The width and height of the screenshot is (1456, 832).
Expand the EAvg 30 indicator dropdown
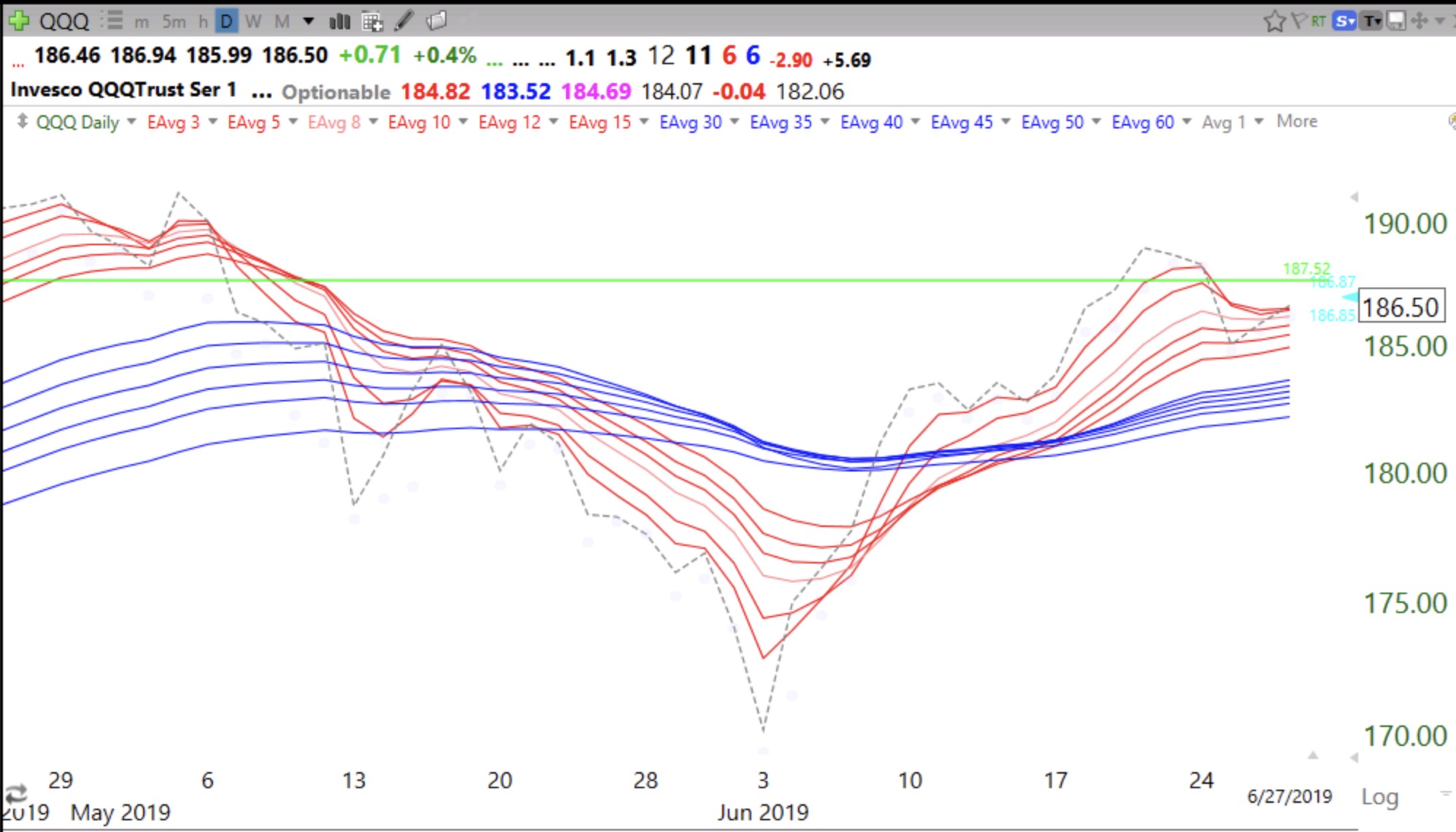coord(735,122)
